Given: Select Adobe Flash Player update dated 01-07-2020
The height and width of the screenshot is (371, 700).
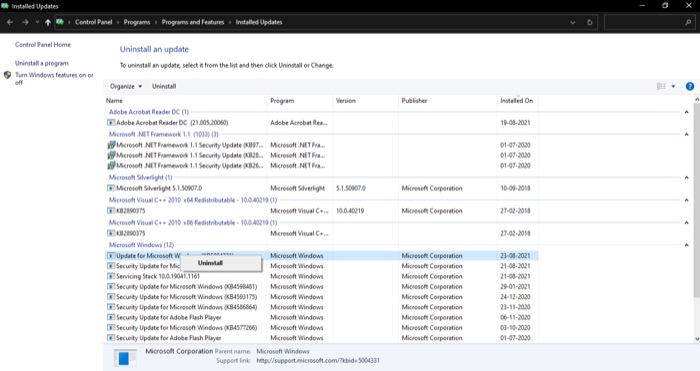Looking at the screenshot, I should point(321,338).
